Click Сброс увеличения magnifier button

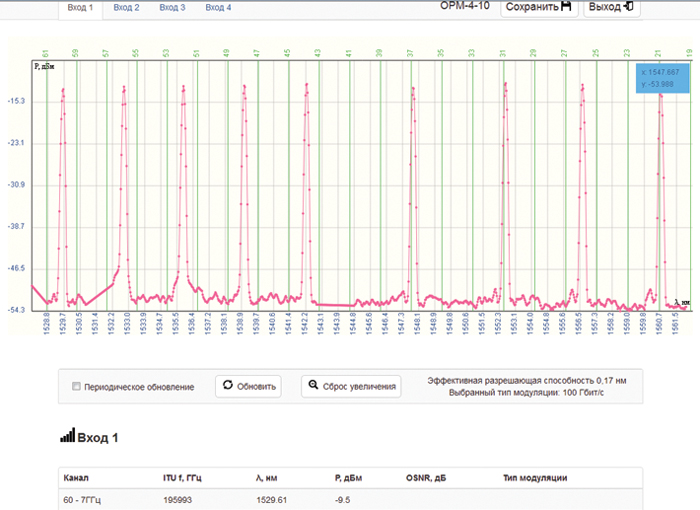click(x=352, y=386)
